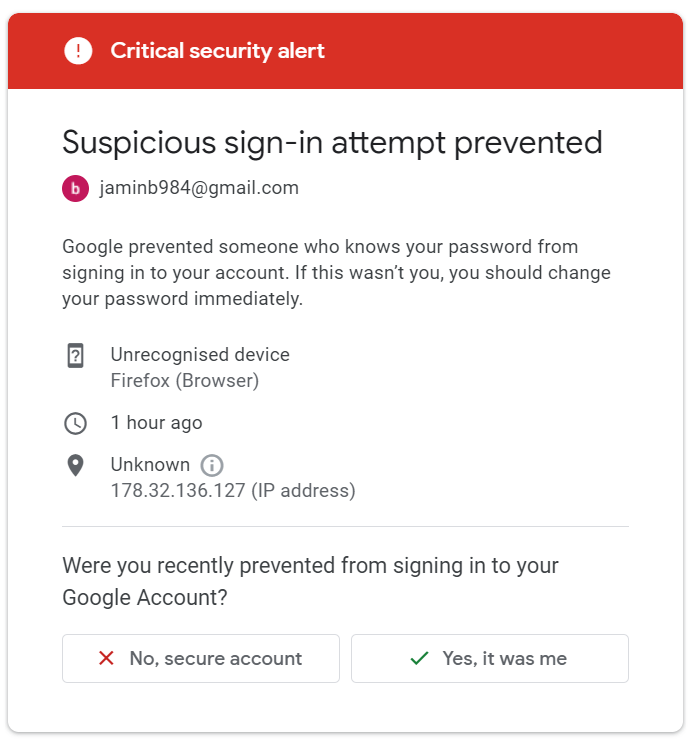
Task: Click the white exclamation alert icon
Action: (x=78, y=51)
